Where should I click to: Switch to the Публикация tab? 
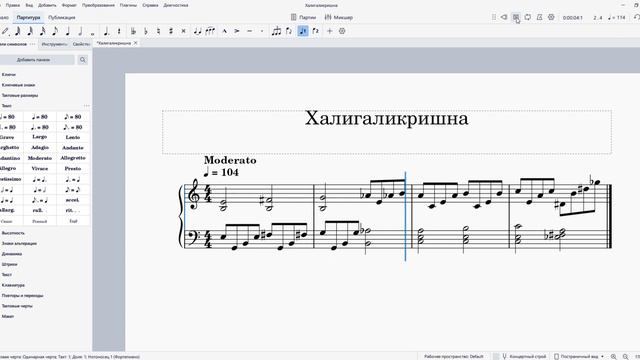(x=62, y=18)
